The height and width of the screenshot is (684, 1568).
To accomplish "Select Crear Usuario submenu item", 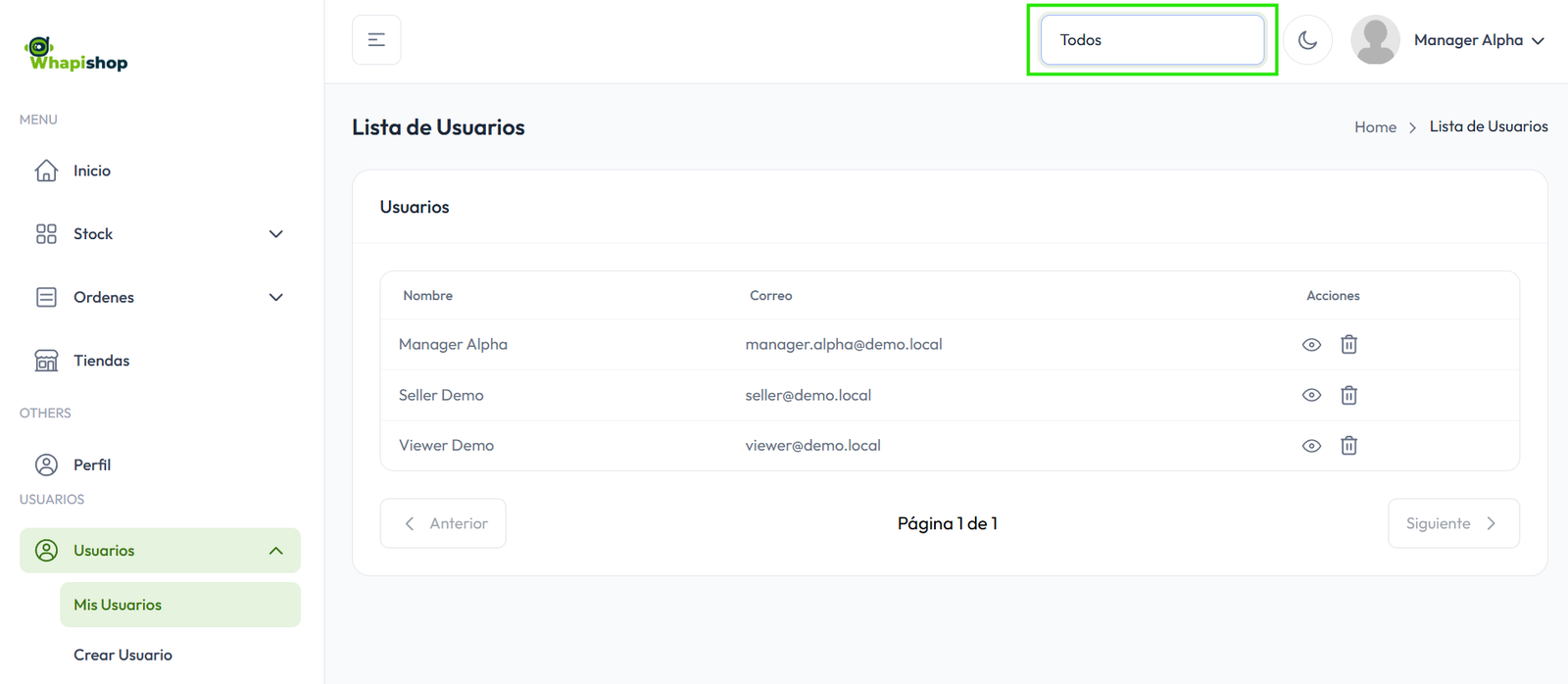I will pyautogui.click(x=122, y=655).
